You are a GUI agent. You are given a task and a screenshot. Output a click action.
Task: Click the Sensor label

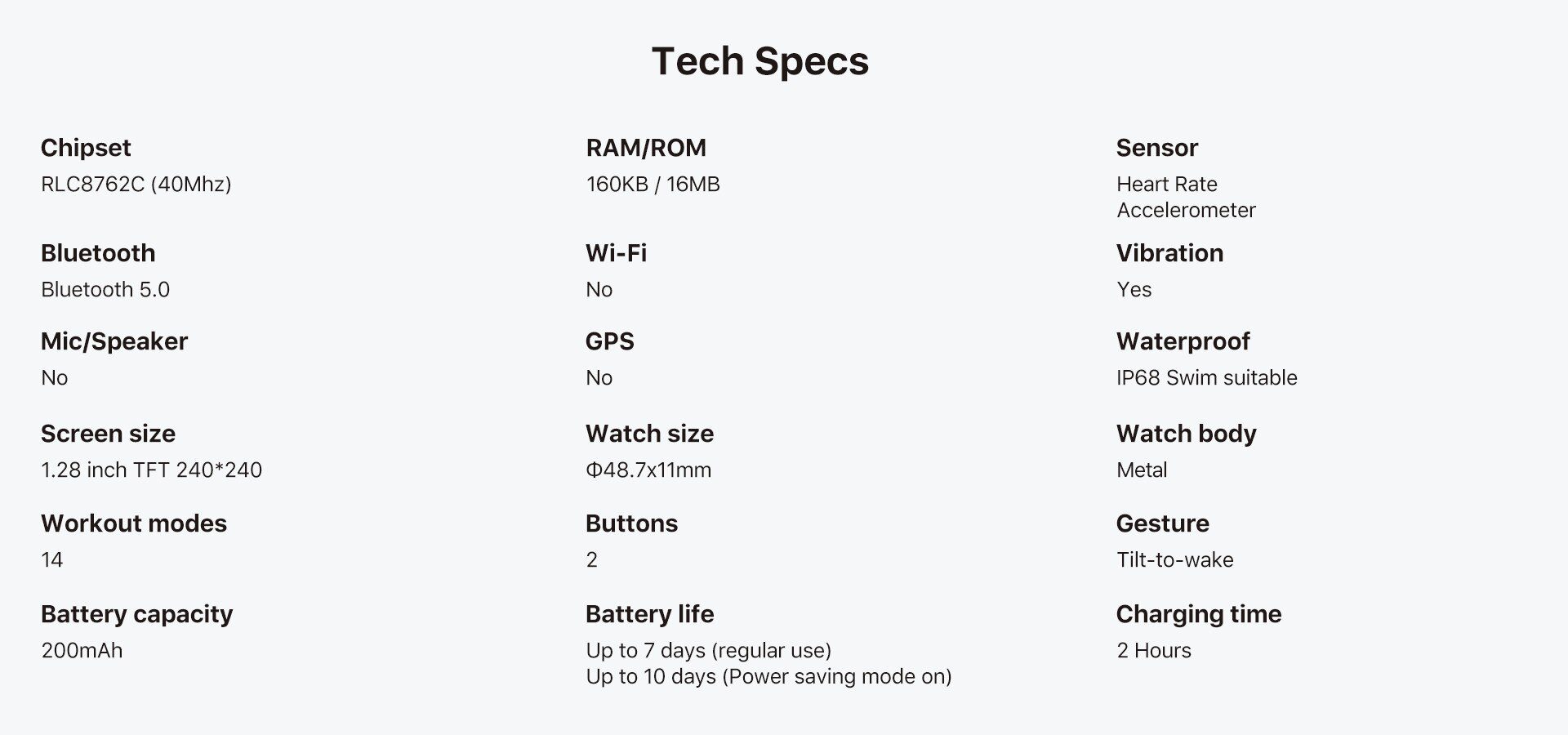tap(1156, 148)
